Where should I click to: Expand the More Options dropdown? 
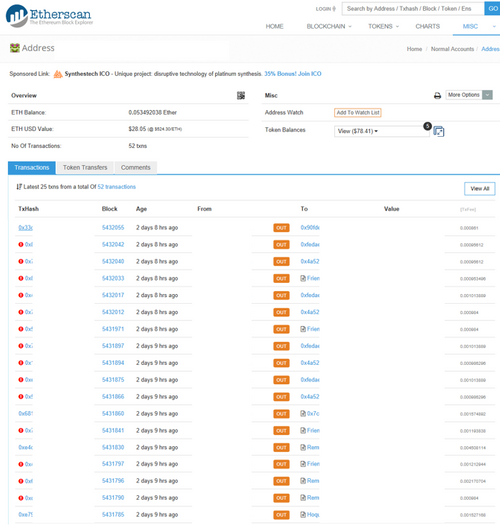(469, 95)
